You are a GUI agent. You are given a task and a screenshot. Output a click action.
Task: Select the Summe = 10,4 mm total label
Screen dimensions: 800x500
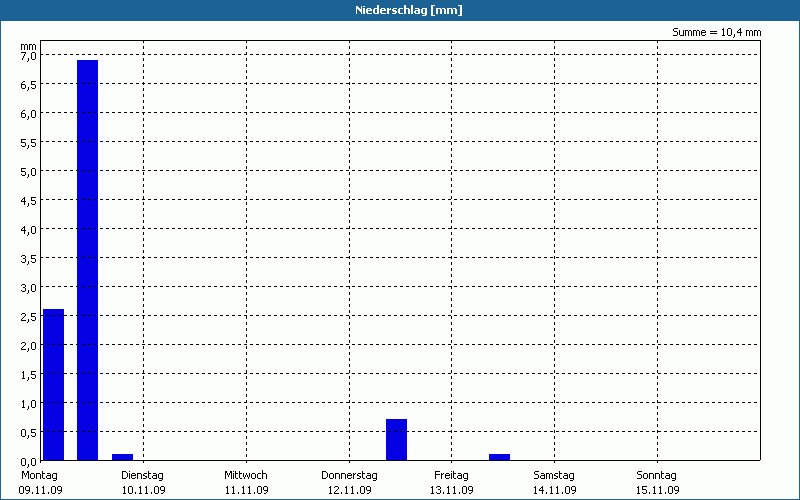[x=716, y=33]
